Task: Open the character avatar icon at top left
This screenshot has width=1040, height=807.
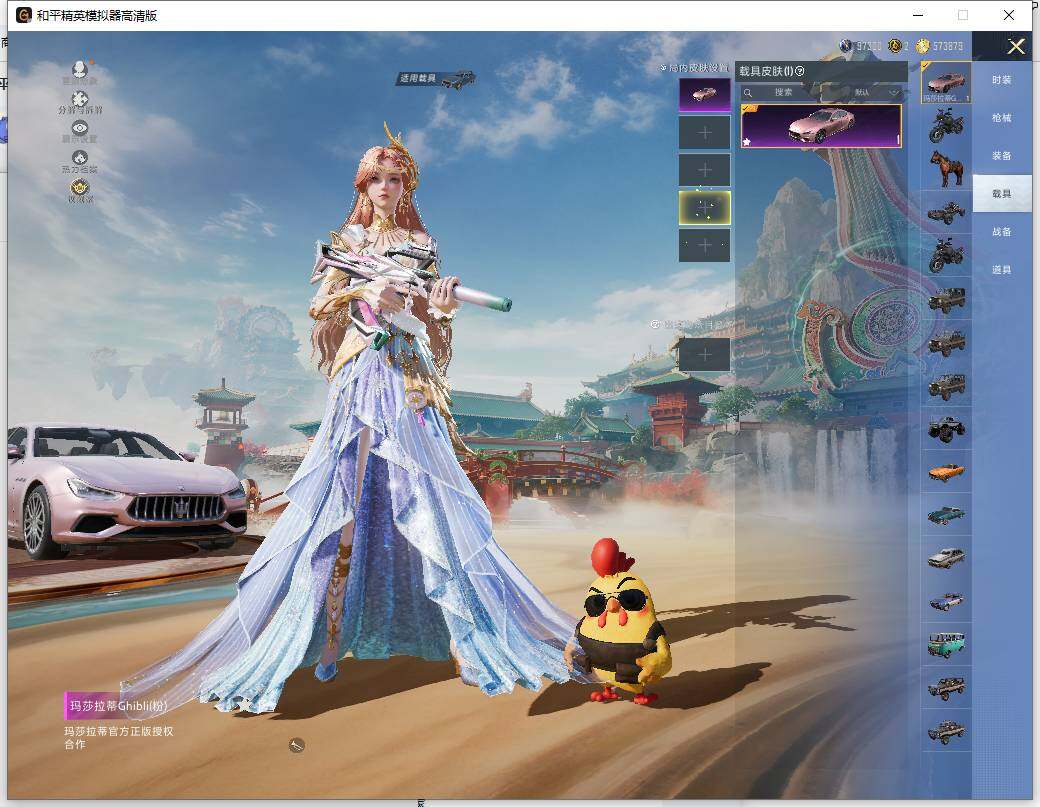Action: (x=80, y=69)
